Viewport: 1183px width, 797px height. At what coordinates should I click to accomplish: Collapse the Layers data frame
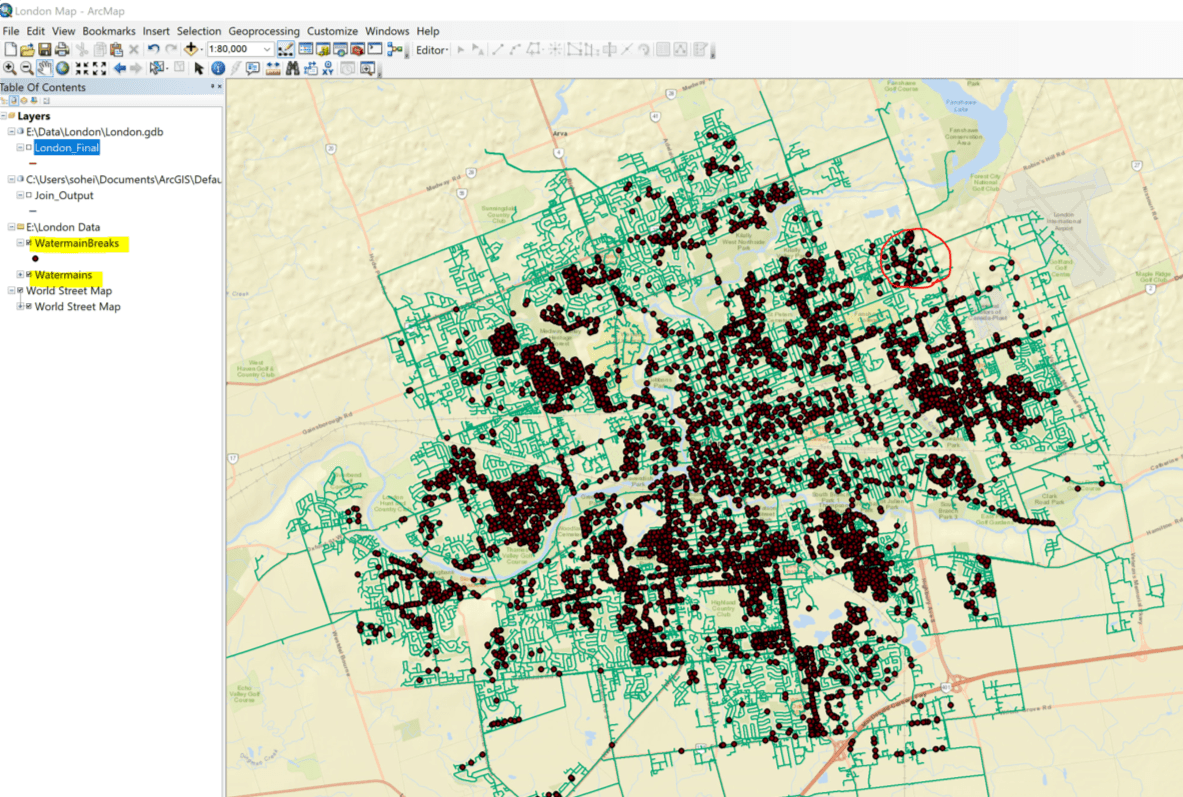click(4, 115)
